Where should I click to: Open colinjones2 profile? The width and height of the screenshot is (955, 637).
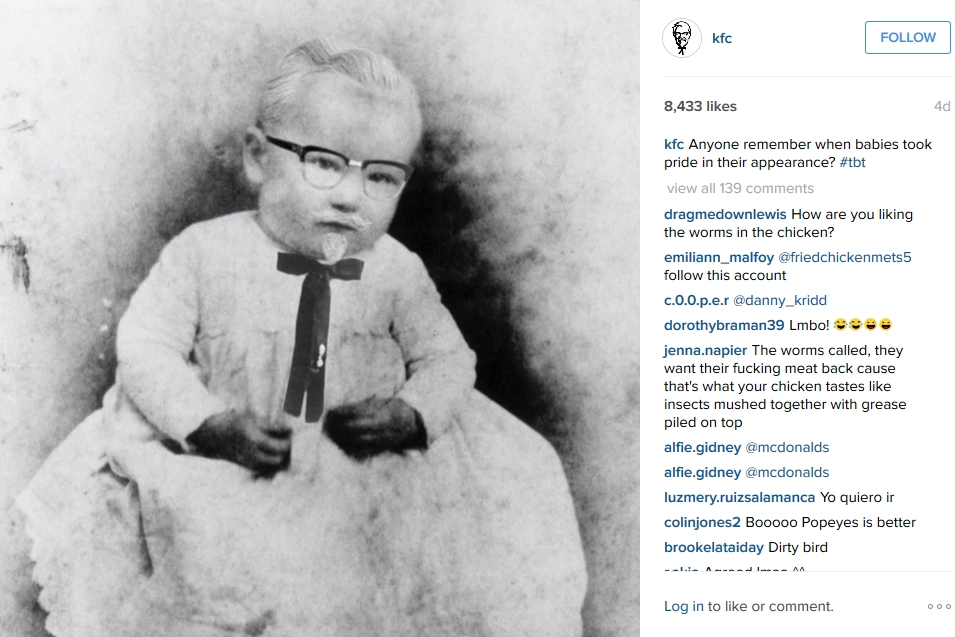702,523
